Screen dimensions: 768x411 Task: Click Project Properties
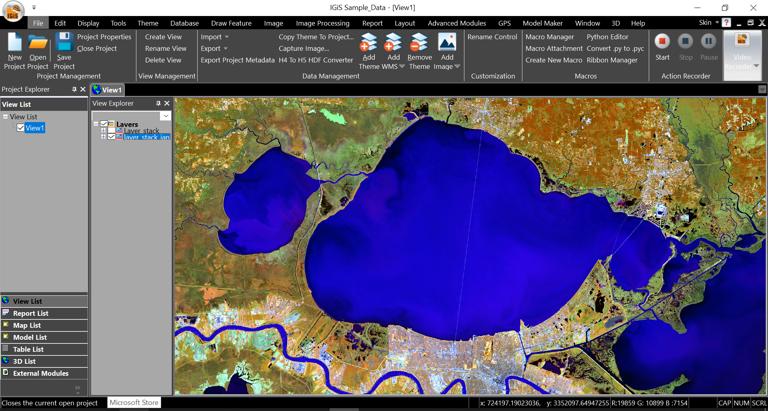tap(104, 37)
